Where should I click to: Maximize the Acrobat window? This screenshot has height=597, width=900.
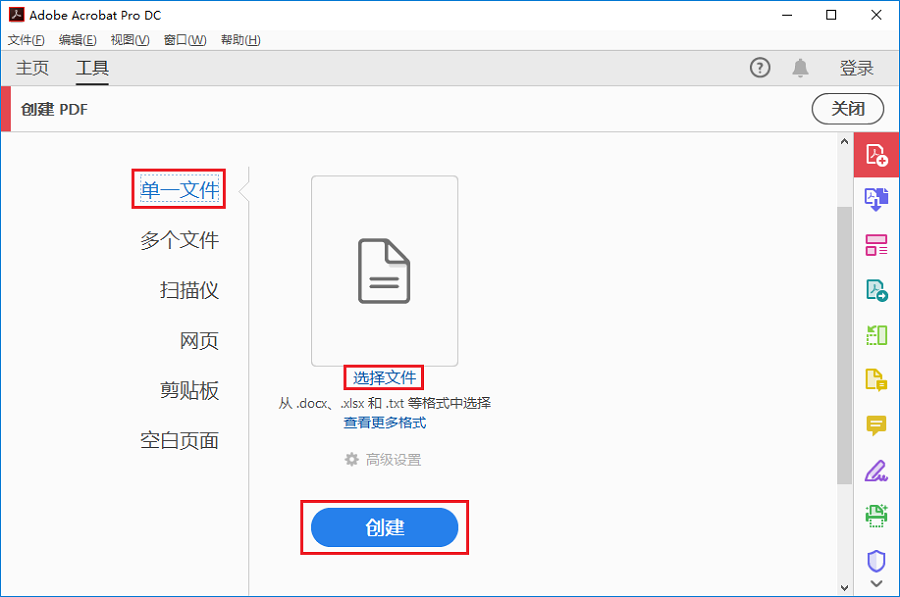831,15
